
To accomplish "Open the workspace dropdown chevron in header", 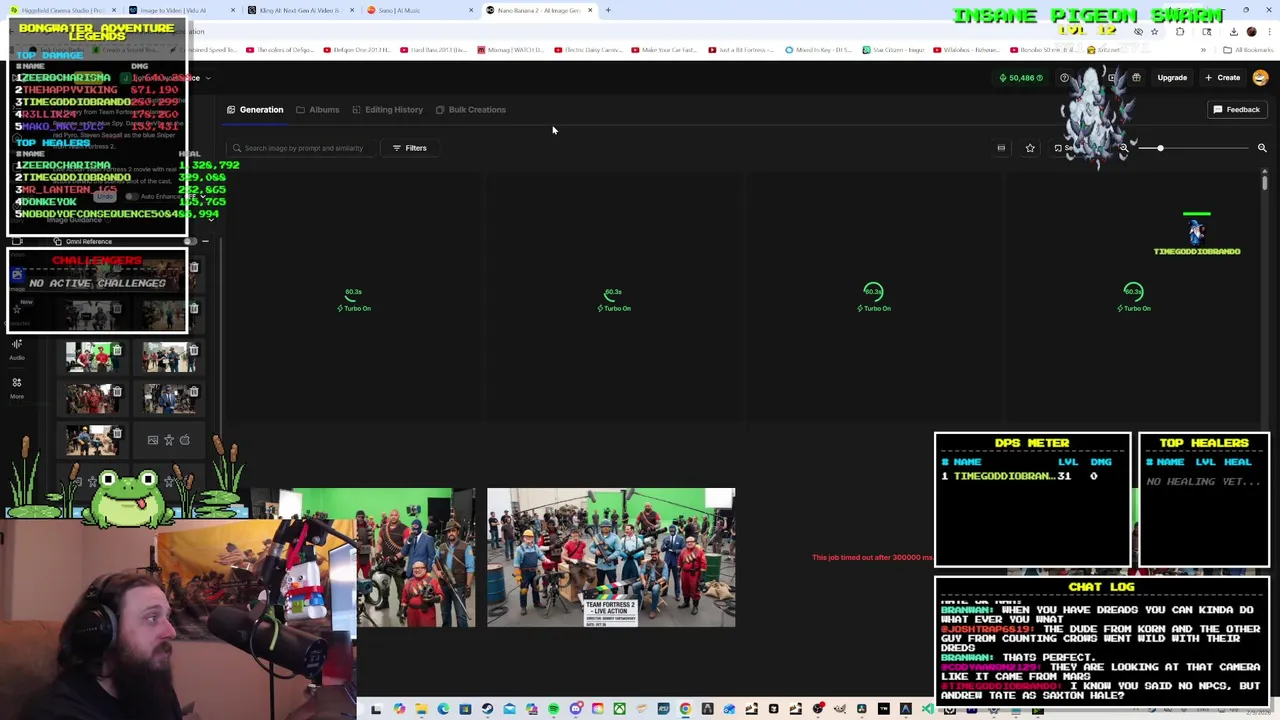I will (207, 78).
